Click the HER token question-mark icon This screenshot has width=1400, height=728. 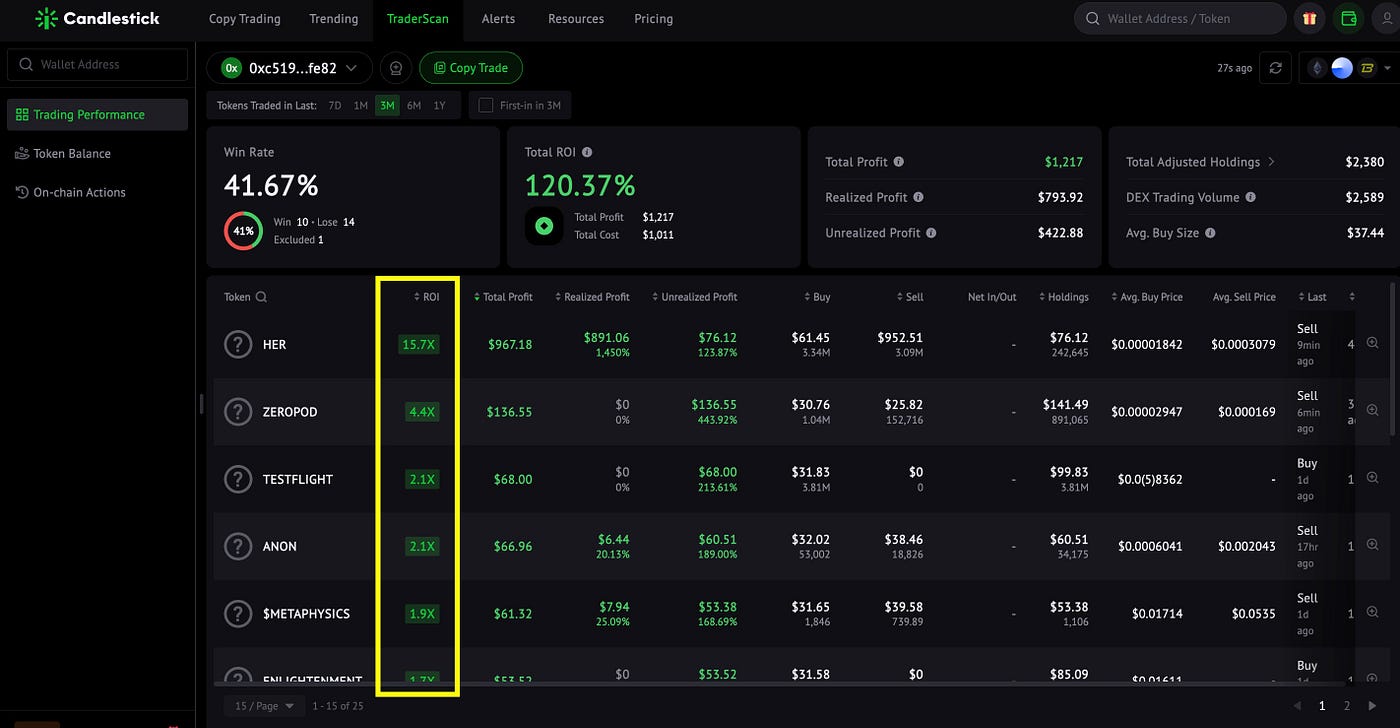coord(238,344)
